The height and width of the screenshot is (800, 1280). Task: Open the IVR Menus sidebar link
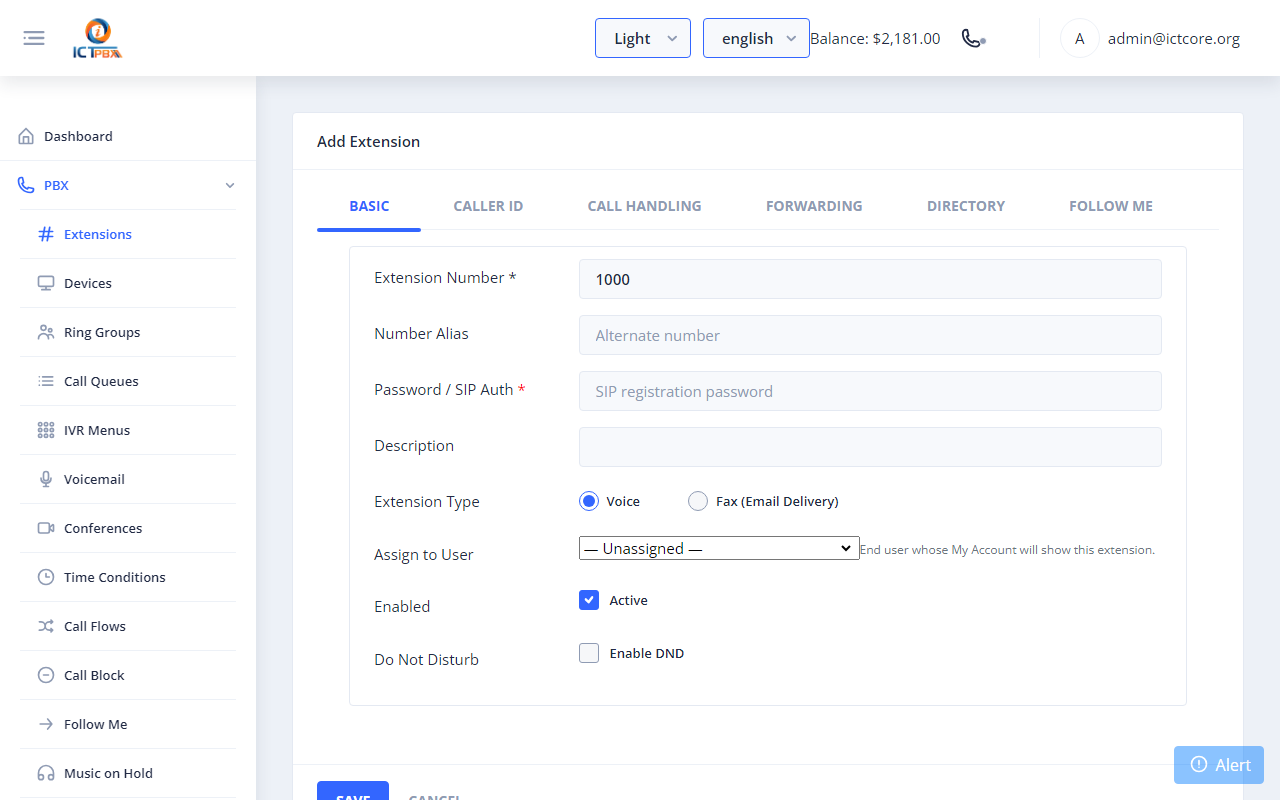[128, 430]
